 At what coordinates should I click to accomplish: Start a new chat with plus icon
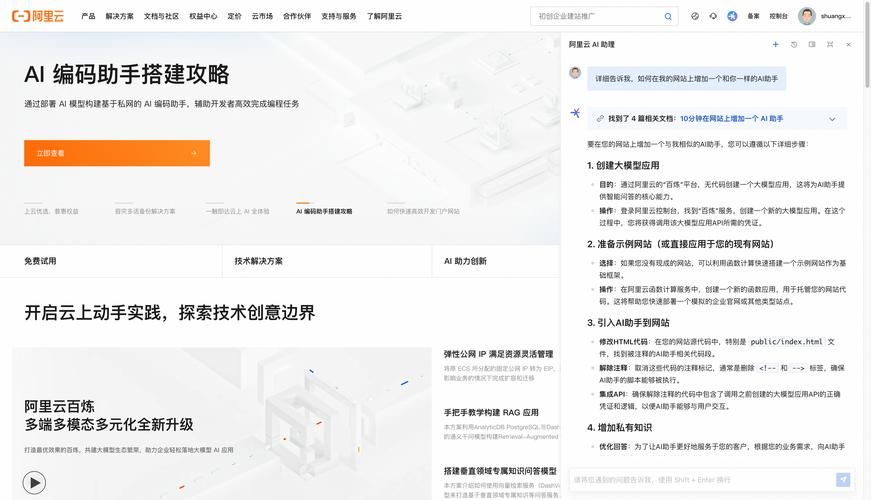coord(775,44)
